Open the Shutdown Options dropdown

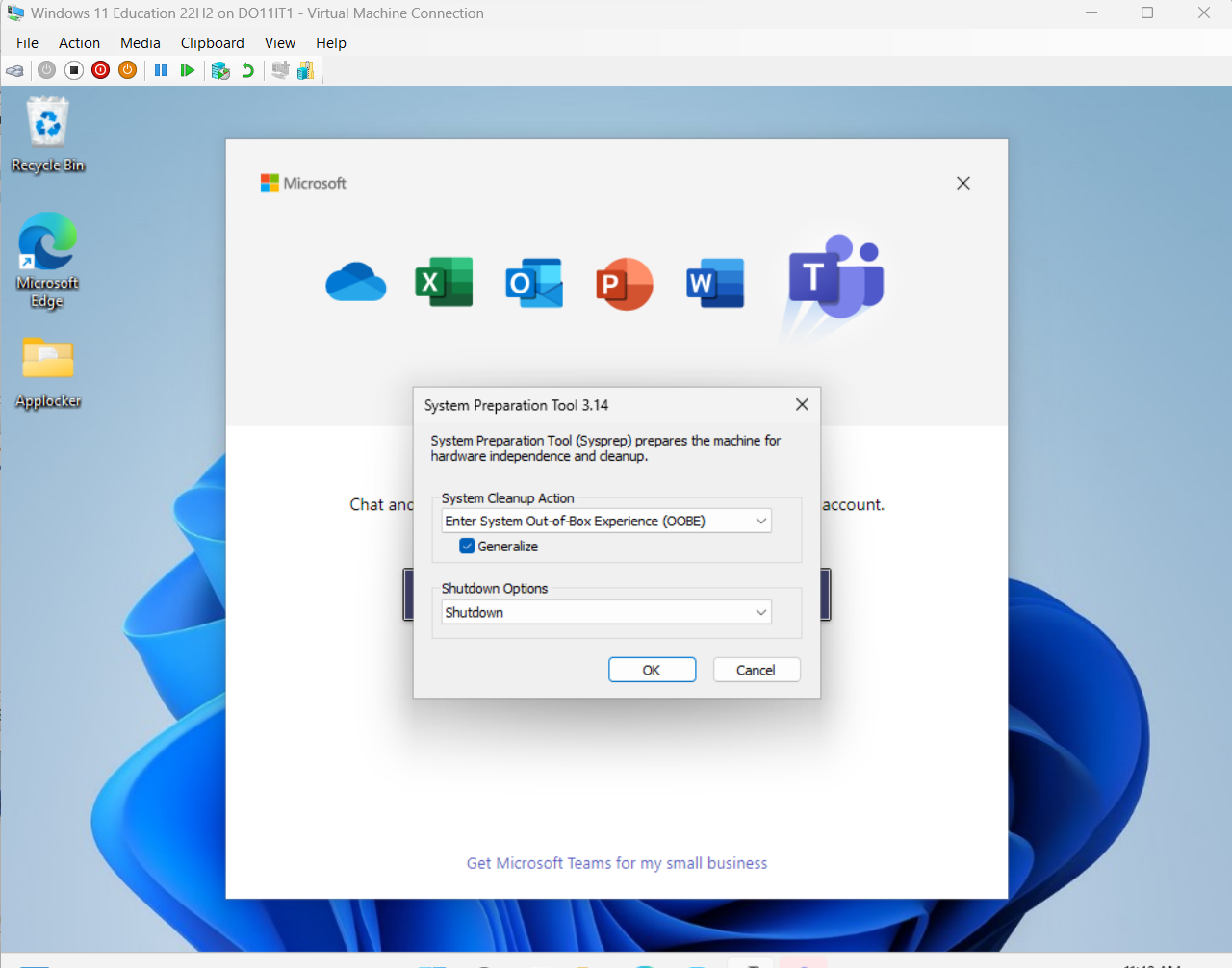[x=606, y=612]
